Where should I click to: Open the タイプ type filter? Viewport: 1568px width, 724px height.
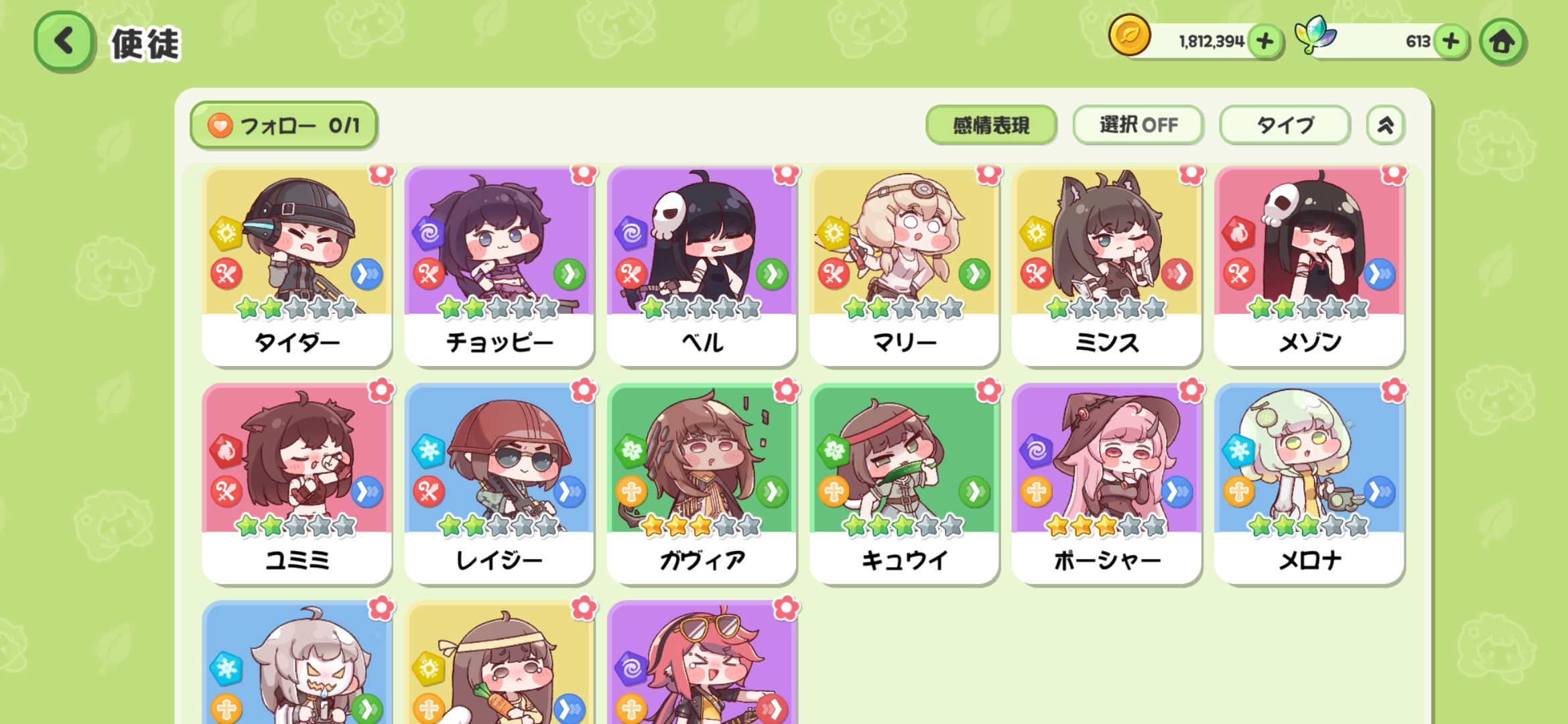(x=1285, y=125)
